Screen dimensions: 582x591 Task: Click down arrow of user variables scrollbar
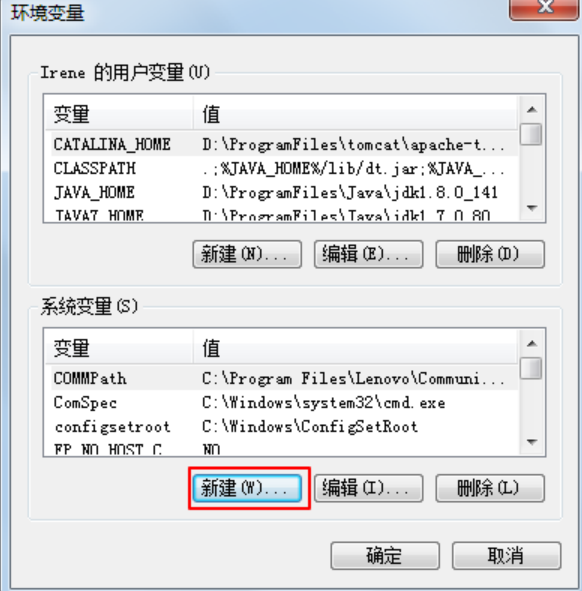531,208
